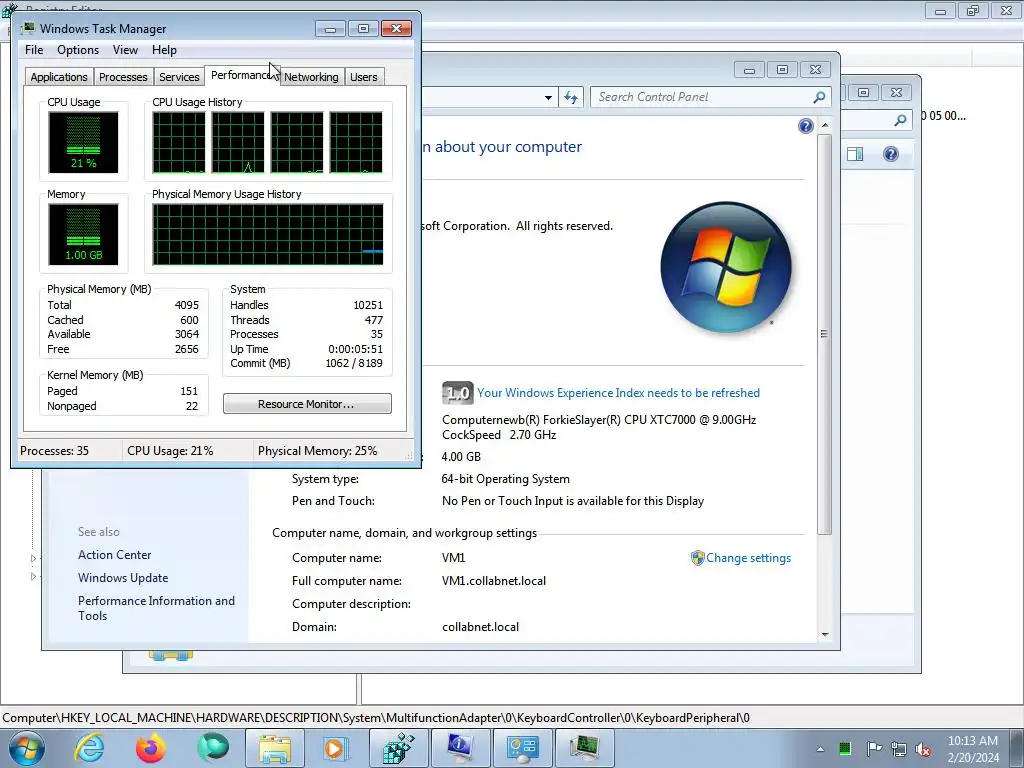1024x768 pixels.
Task: Open address bar history dropdown arrow
Action: (548, 97)
